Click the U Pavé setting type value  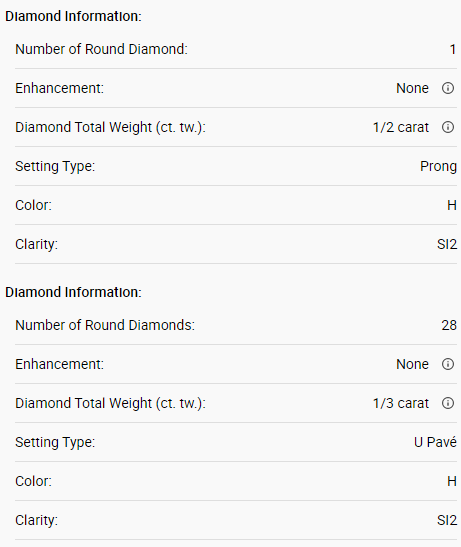[435, 442]
